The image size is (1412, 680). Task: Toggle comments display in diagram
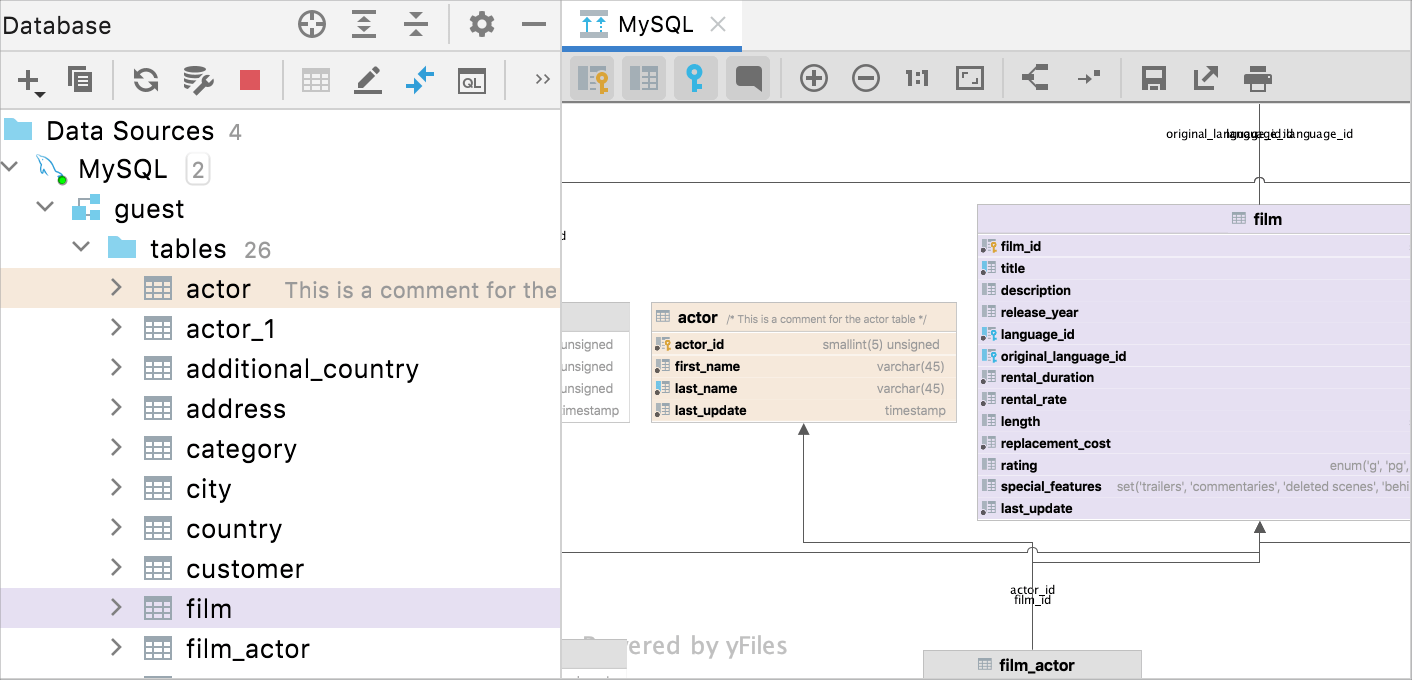click(x=748, y=77)
